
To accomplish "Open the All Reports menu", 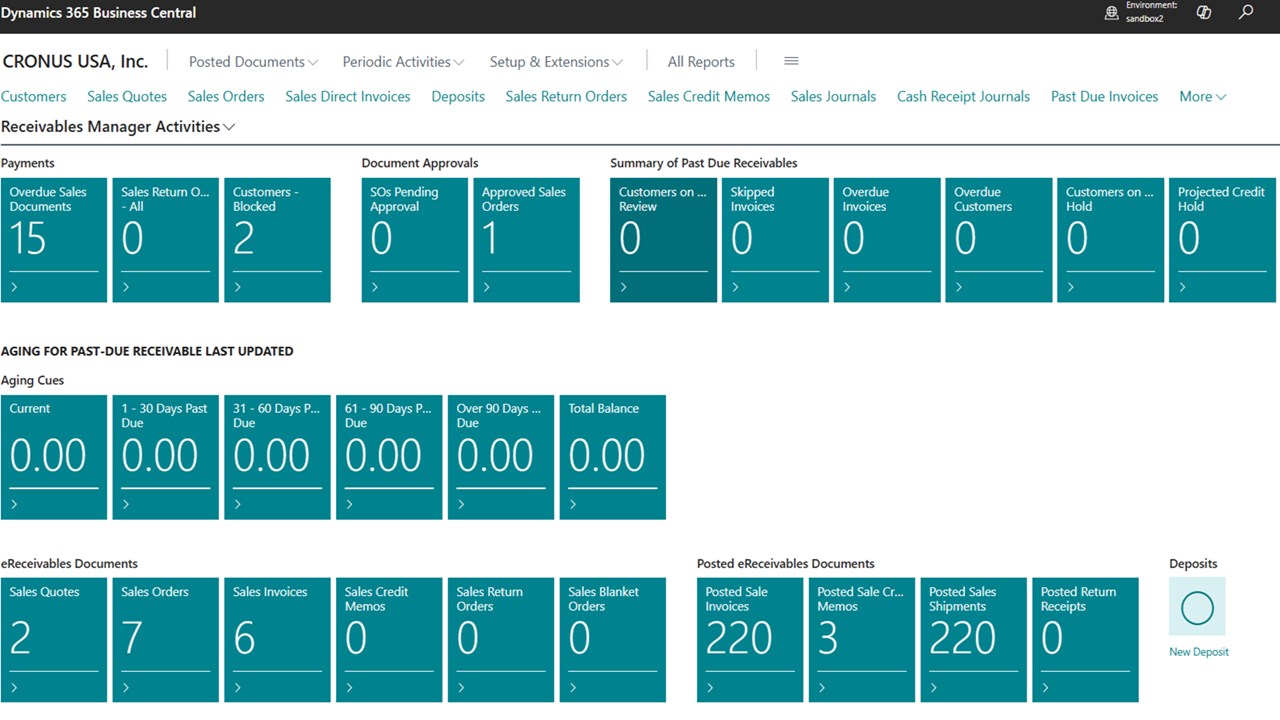I will click(x=701, y=62).
